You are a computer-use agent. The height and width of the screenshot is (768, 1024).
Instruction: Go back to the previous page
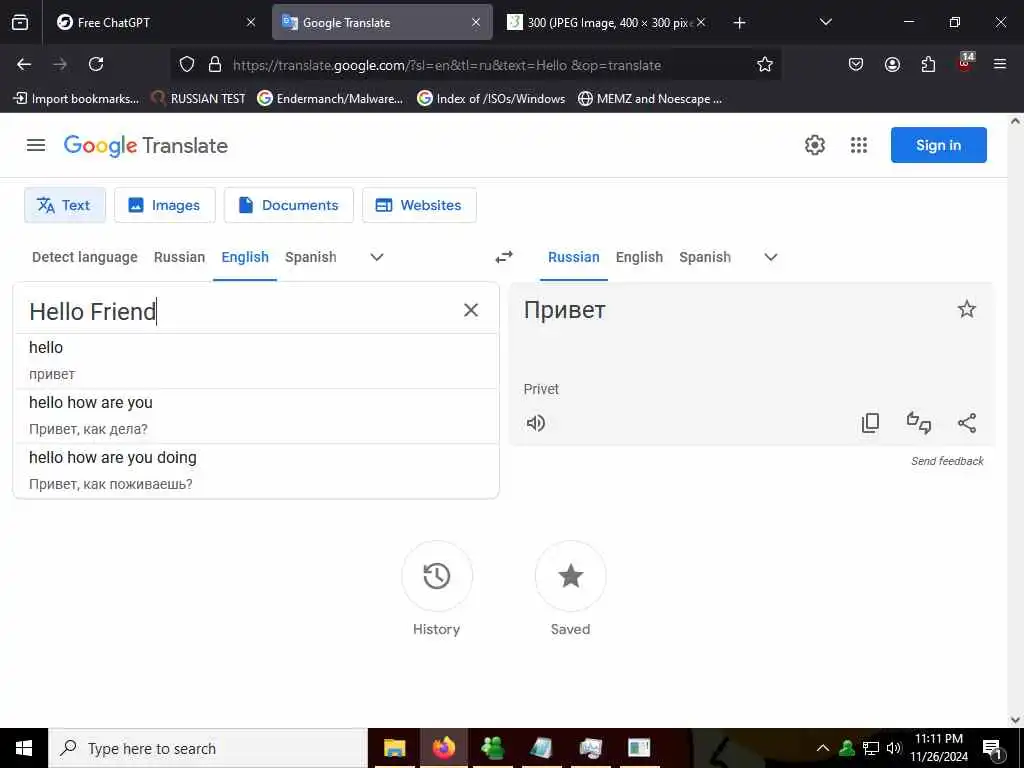pyautogui.click(x=24, y=64)
